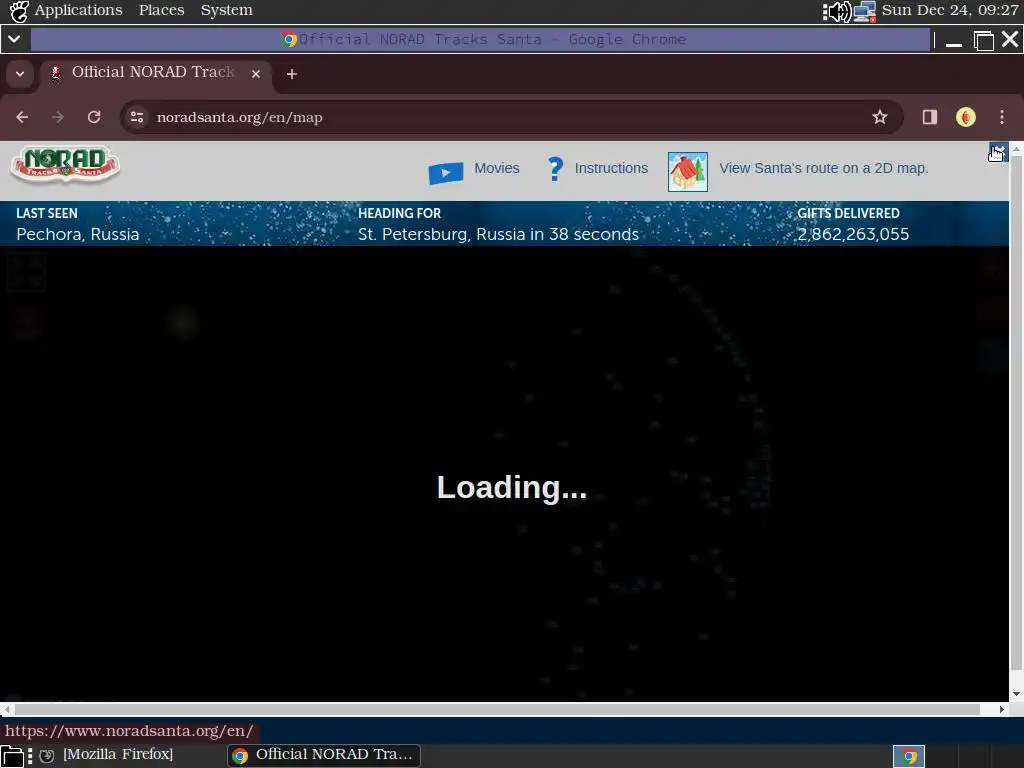The image size is (1024, 768).
Task: Open the Applications menu
Action: [x=78, y=10]
